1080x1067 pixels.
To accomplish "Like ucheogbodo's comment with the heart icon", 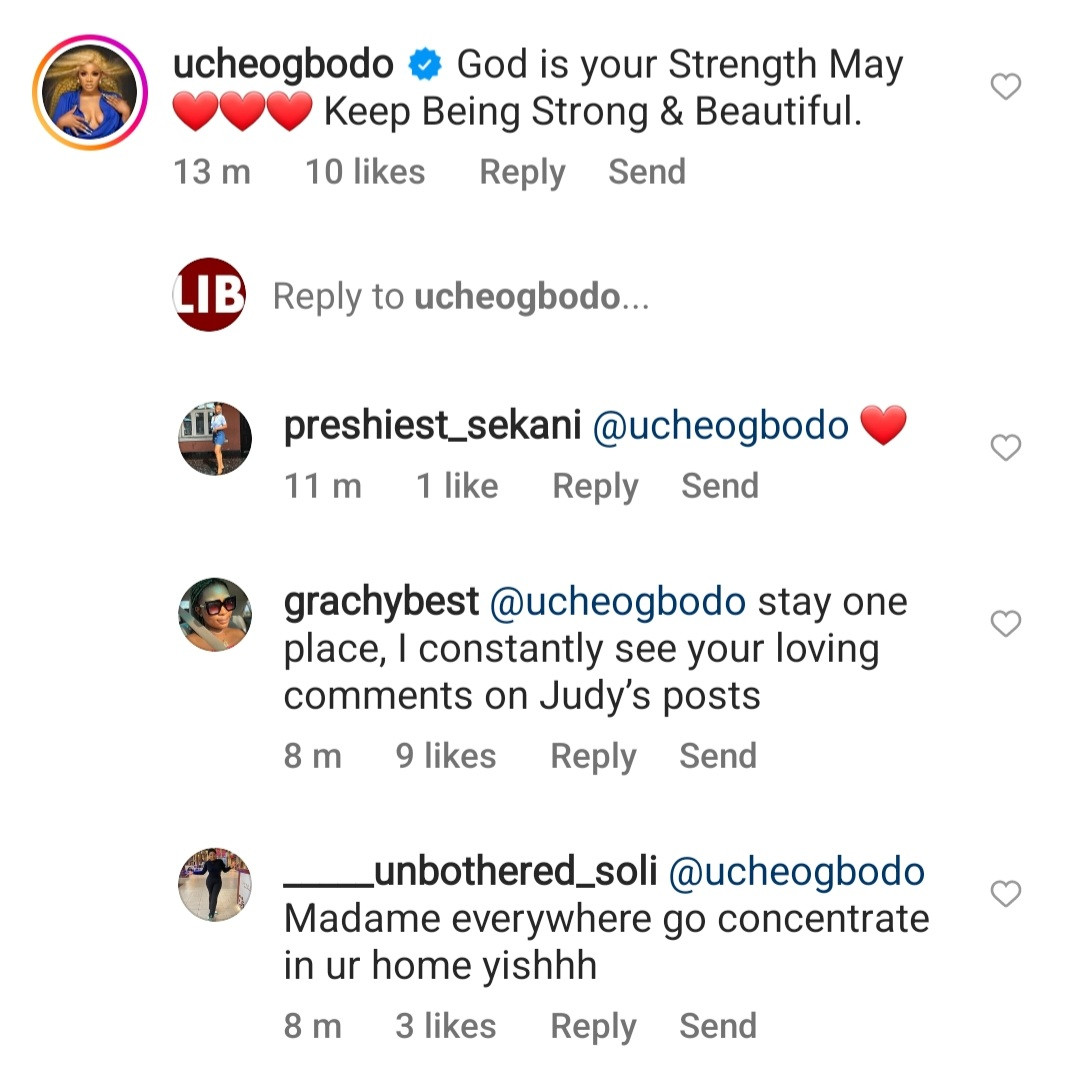I will pos(1005,88).
